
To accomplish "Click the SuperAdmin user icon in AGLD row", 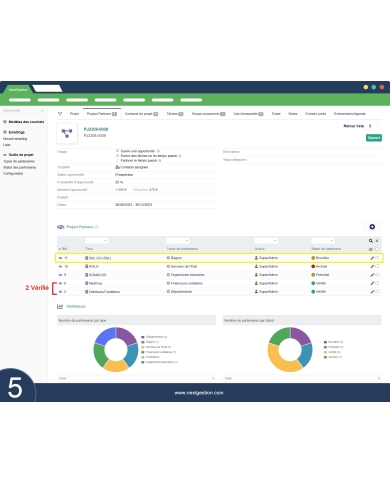I will pos(256,266).
